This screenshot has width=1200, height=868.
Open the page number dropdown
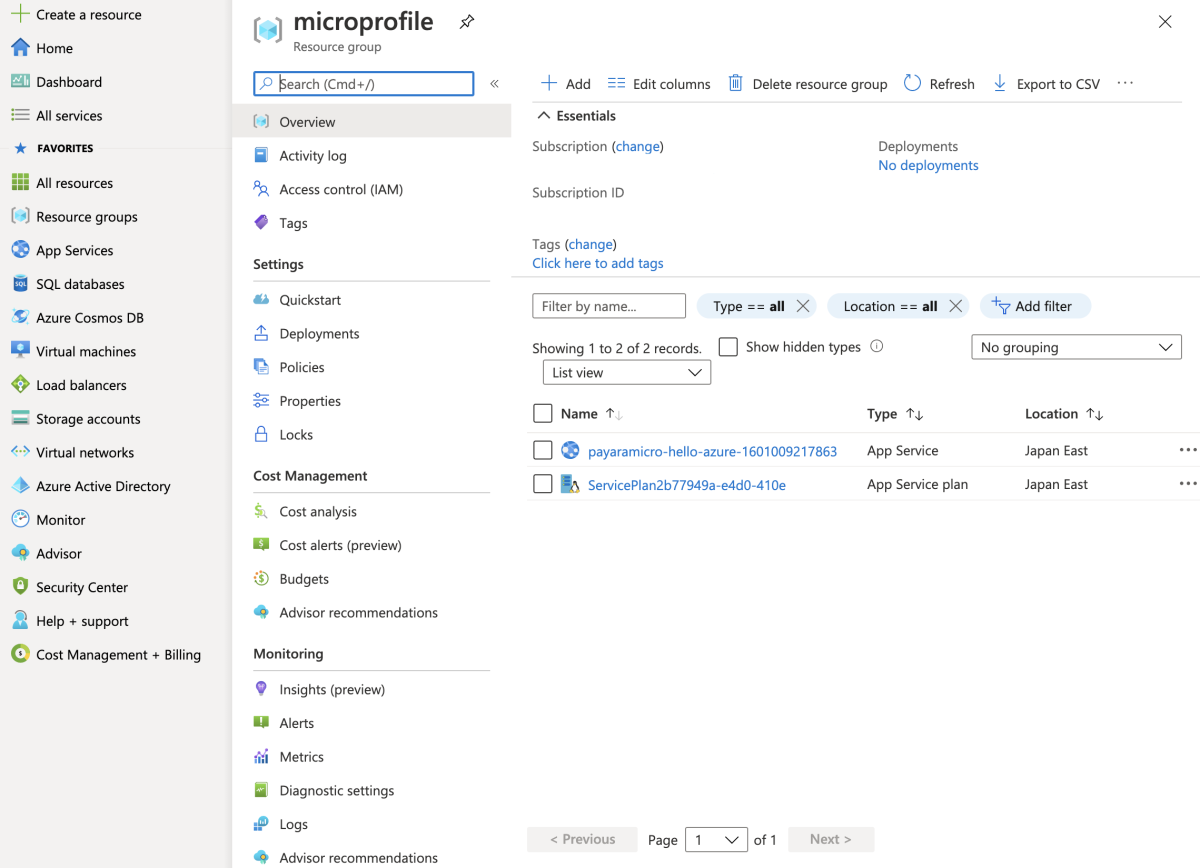click(717, 839)
